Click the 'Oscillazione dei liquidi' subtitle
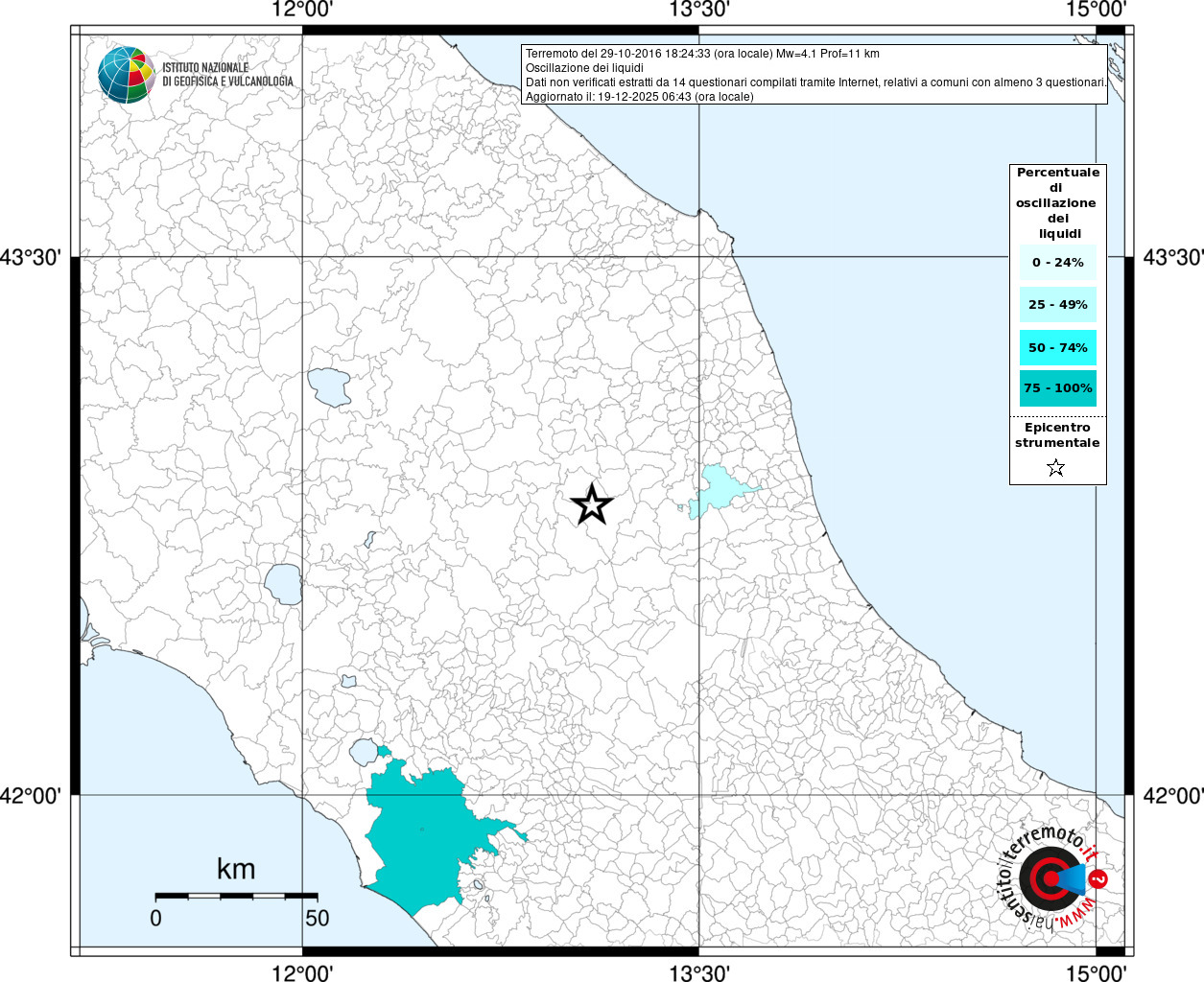The height and width of the screenshot is (982, 1204). (x=584, y=68)
